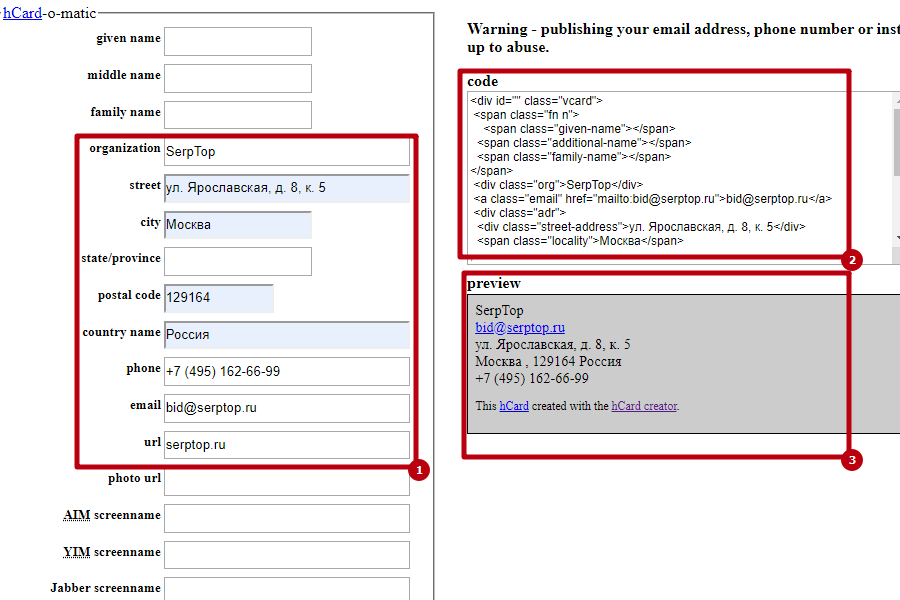Click the photo url input field
Screen dimensions: 900x600
tap(286, 481)
